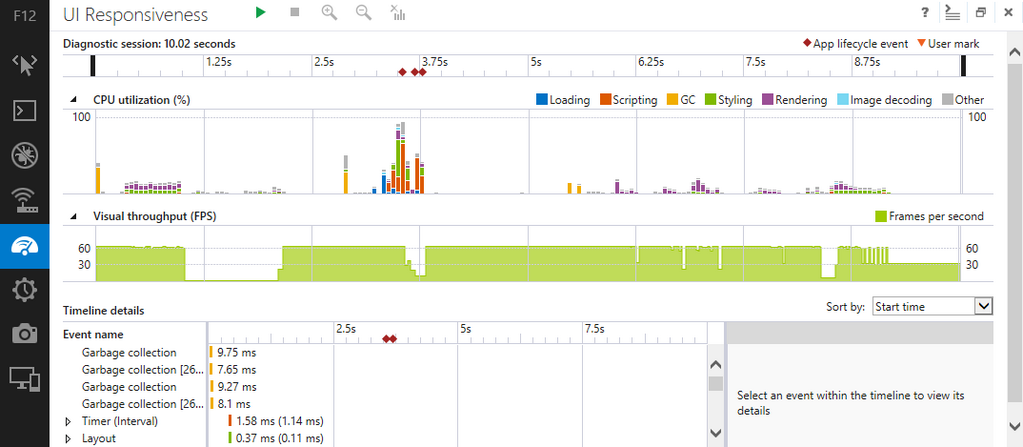Click the User mark legend label
This screenshot has height=447, width=1023.
click(954, 44)
